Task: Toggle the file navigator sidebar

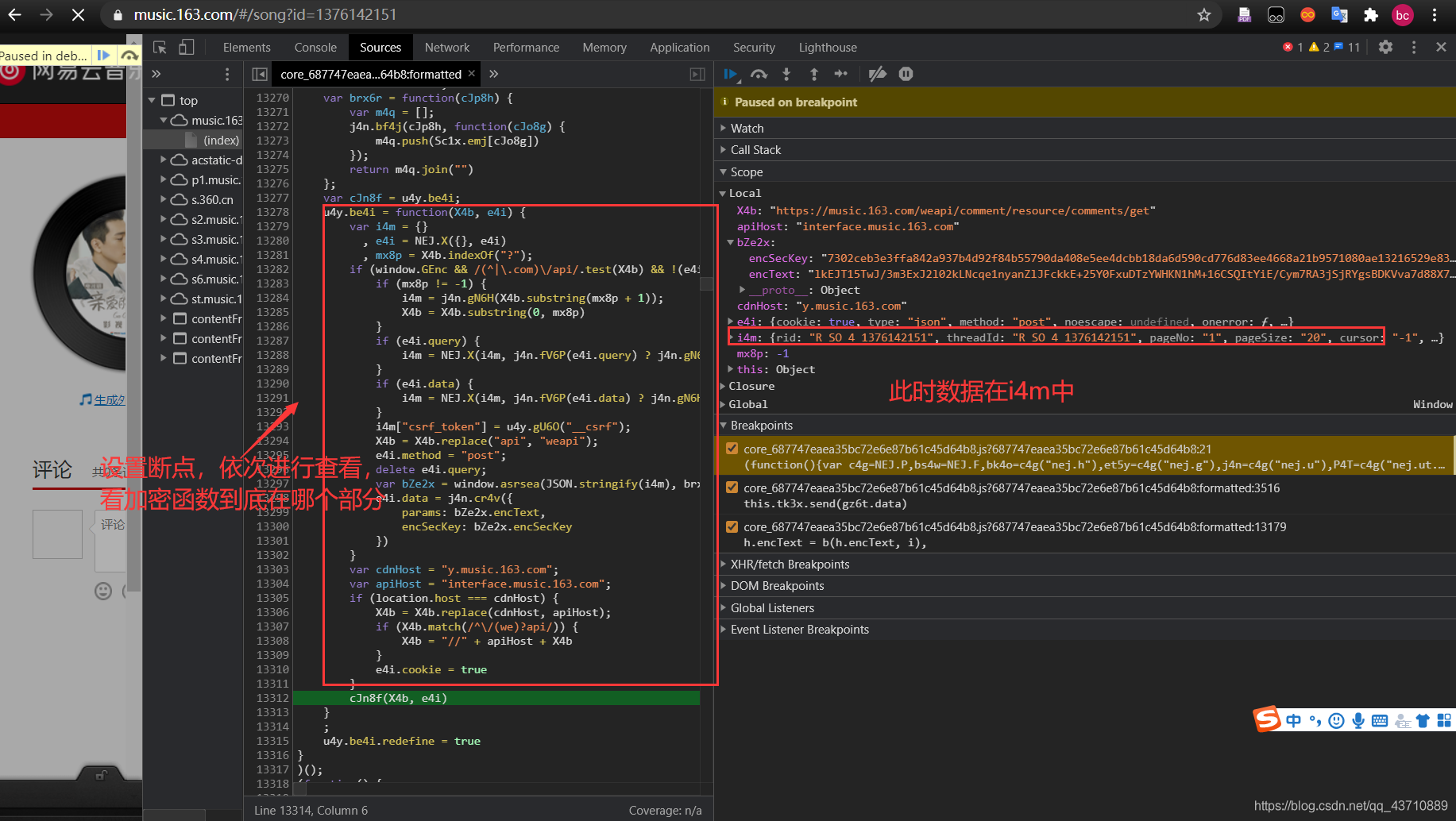Action: [260, 74]
